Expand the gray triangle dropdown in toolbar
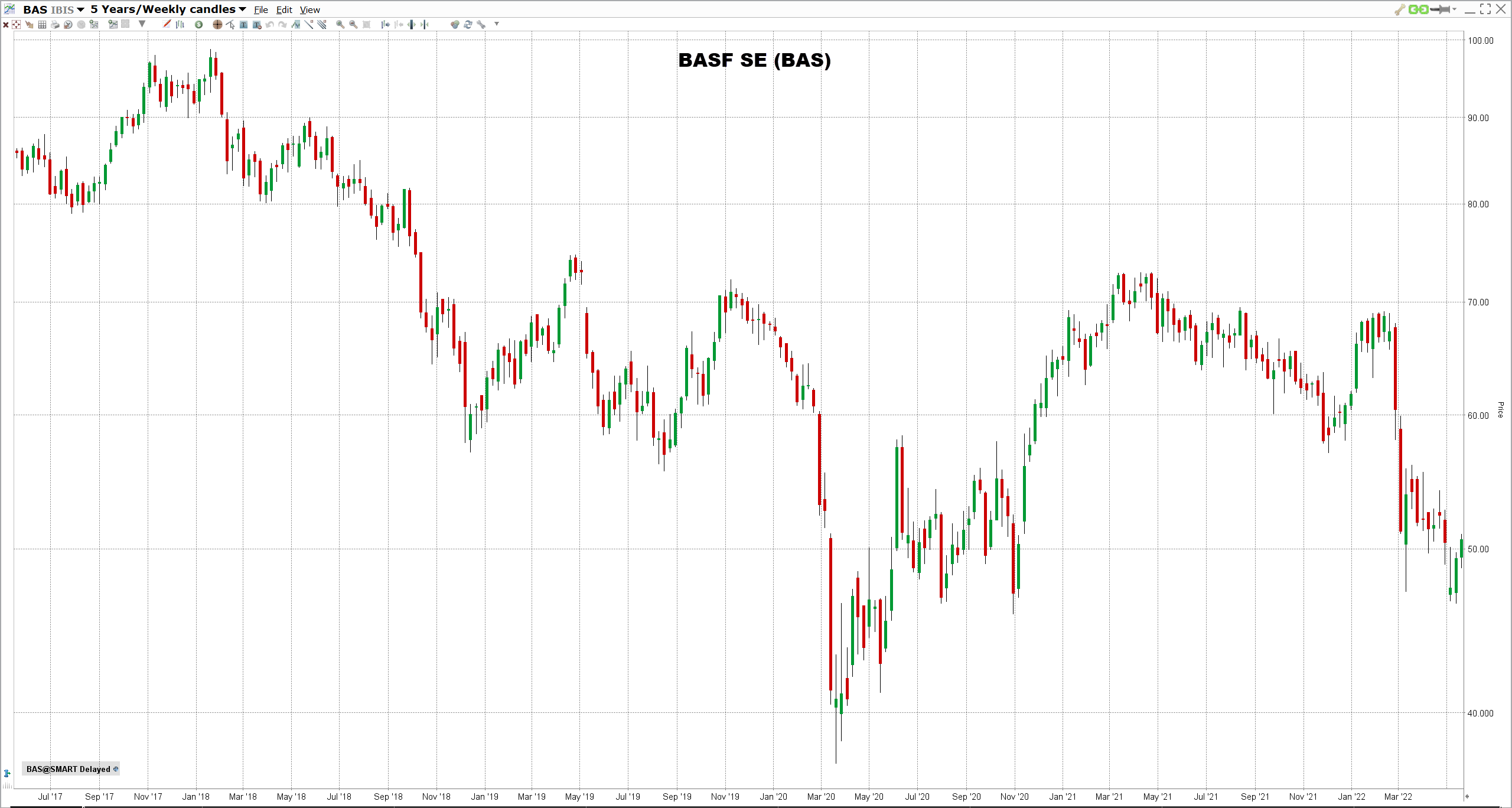The image size is (1512, 808). click(142, 24)
